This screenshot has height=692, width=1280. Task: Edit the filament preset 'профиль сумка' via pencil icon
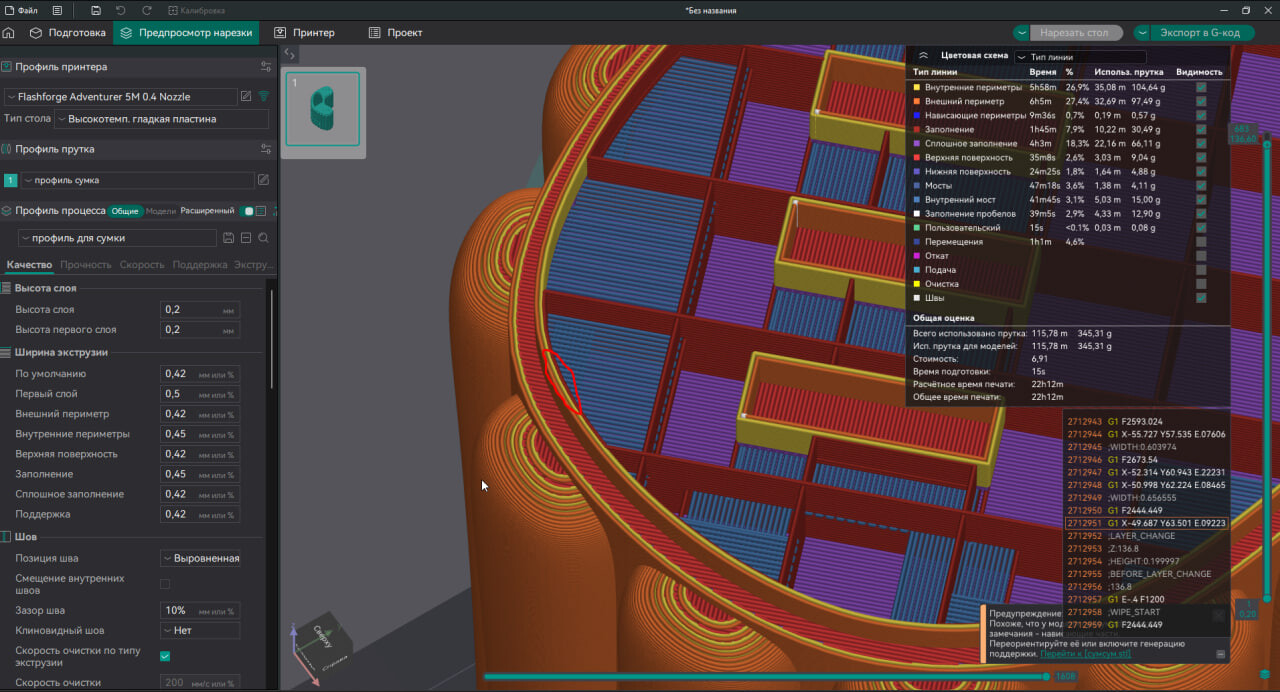(263, 181)
